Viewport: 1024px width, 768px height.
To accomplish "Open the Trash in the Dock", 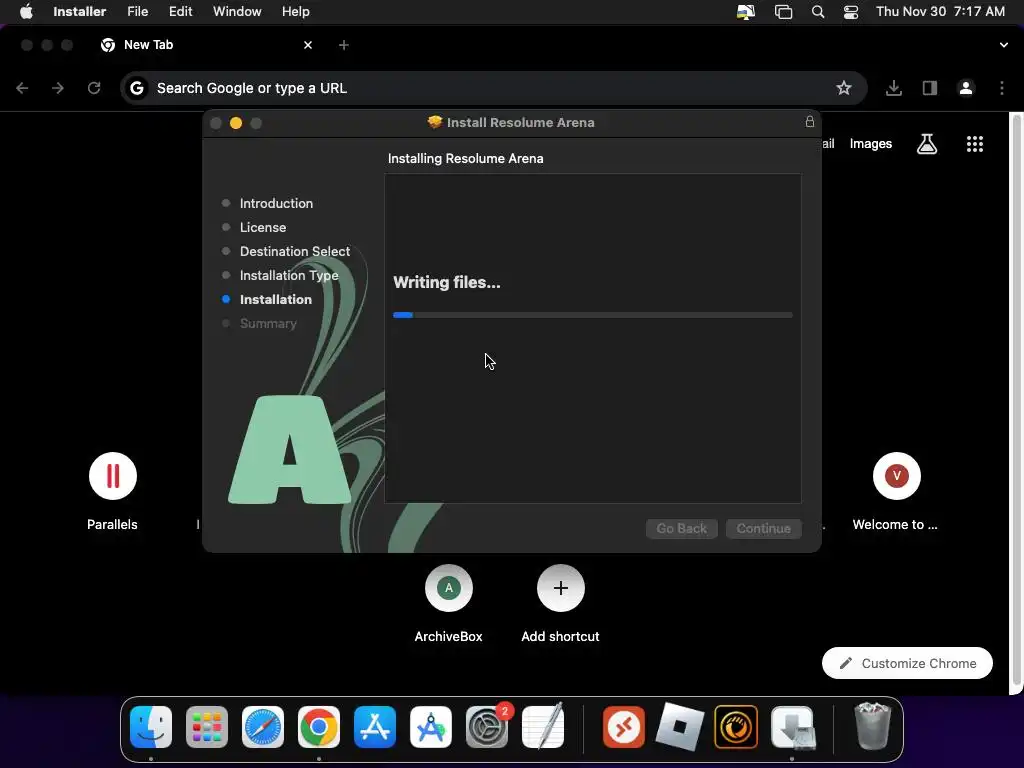I will (x=872, y=726).
